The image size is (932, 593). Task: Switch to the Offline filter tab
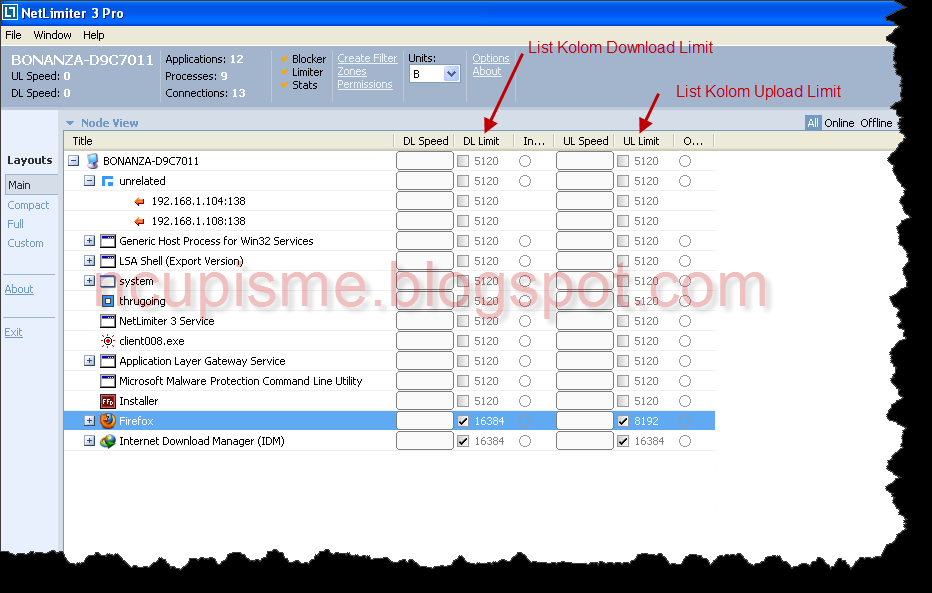click(876, 123)
